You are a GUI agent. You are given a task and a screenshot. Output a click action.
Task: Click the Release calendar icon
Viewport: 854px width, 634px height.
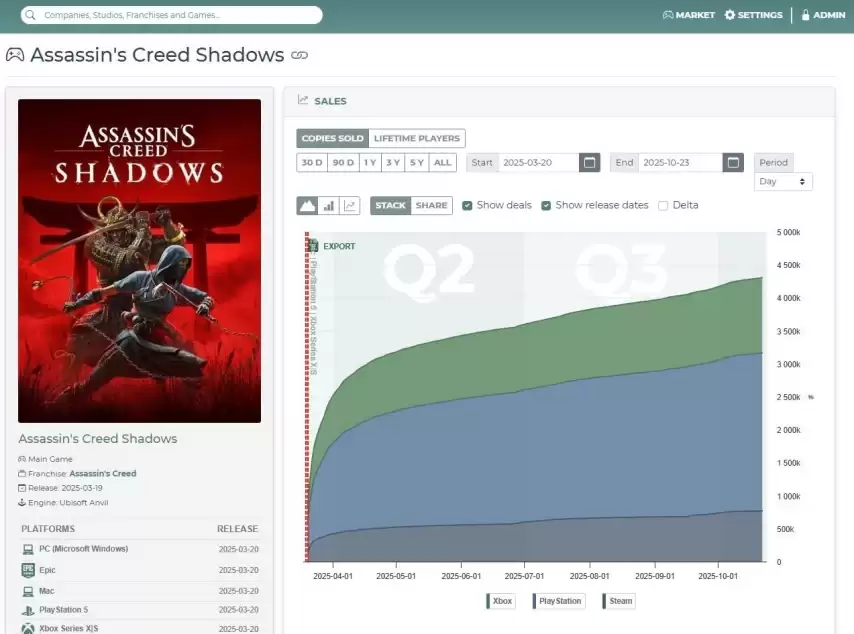point(22,488)
